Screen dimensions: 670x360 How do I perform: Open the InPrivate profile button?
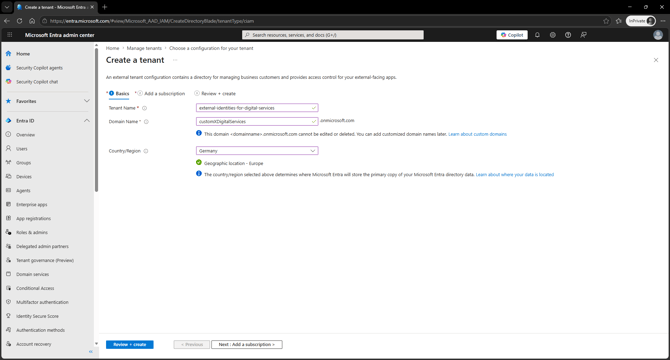pyautogui.click(x=641, y=21)
